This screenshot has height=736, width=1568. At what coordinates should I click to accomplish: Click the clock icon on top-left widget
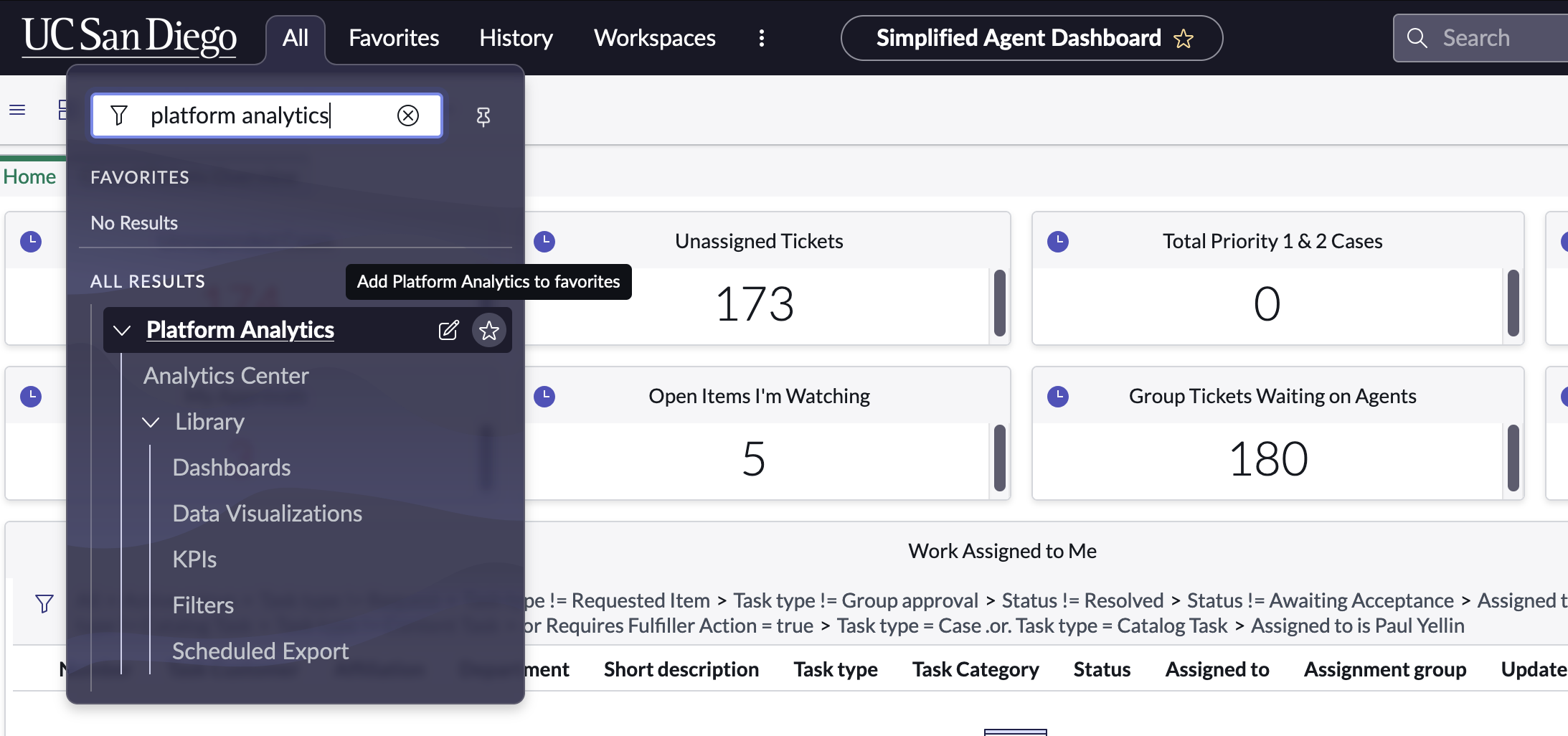pyautogui.click(x=31, y=242)
